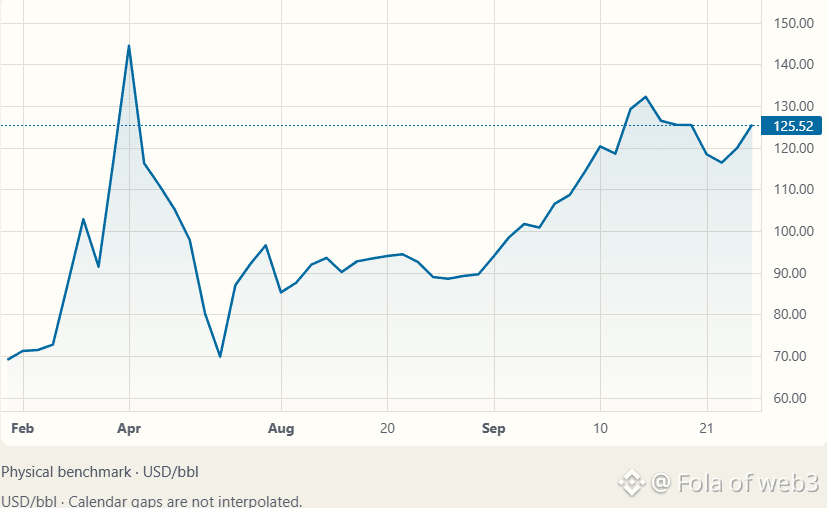Click the 150.00 price axis label

click(794, 23)
